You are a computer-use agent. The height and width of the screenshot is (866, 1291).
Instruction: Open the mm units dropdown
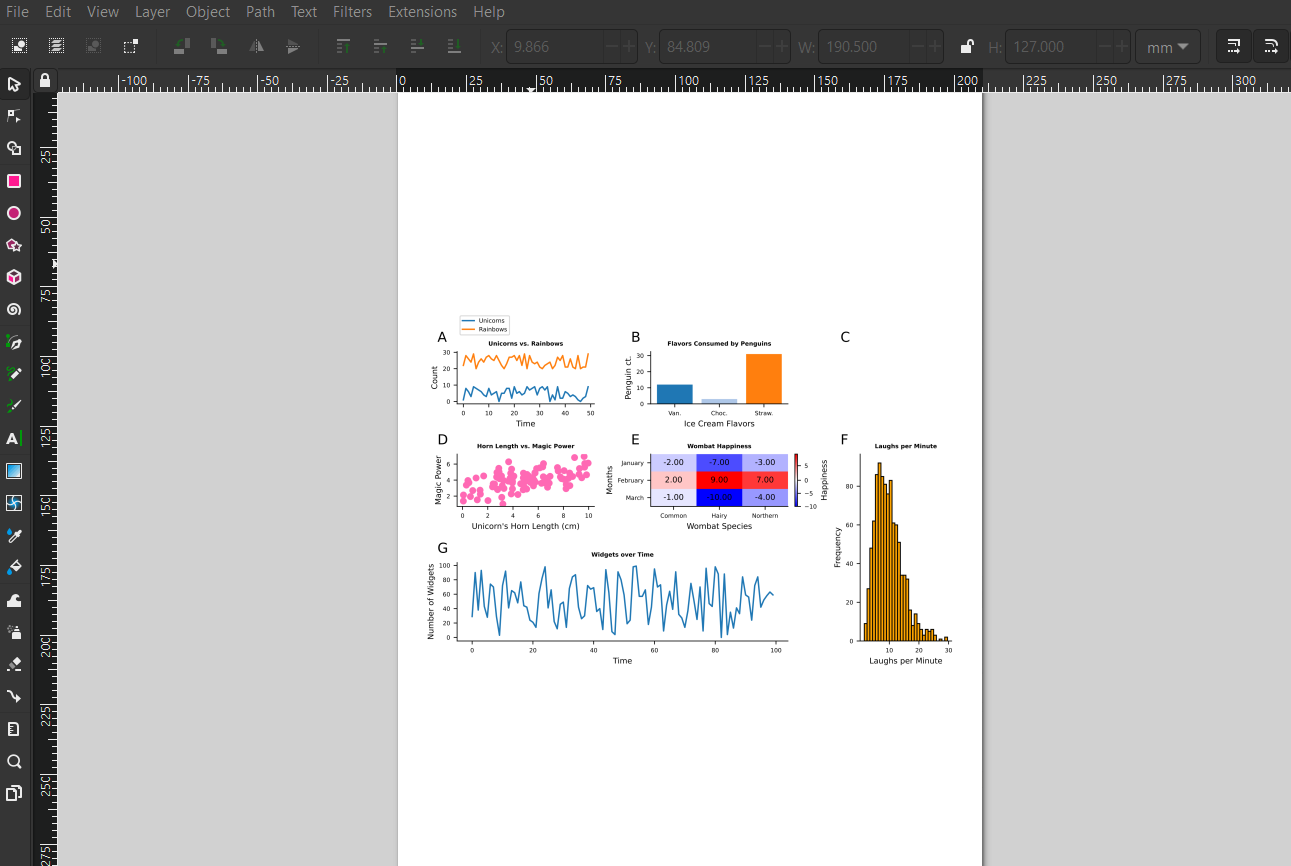click(1167, 46)
